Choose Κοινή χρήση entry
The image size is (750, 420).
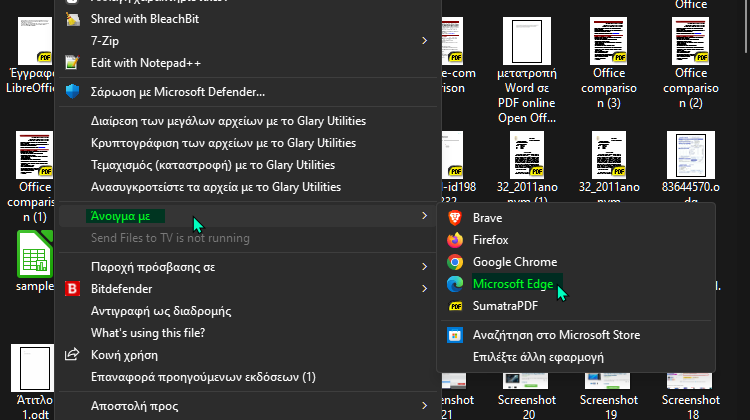[248, 354]
